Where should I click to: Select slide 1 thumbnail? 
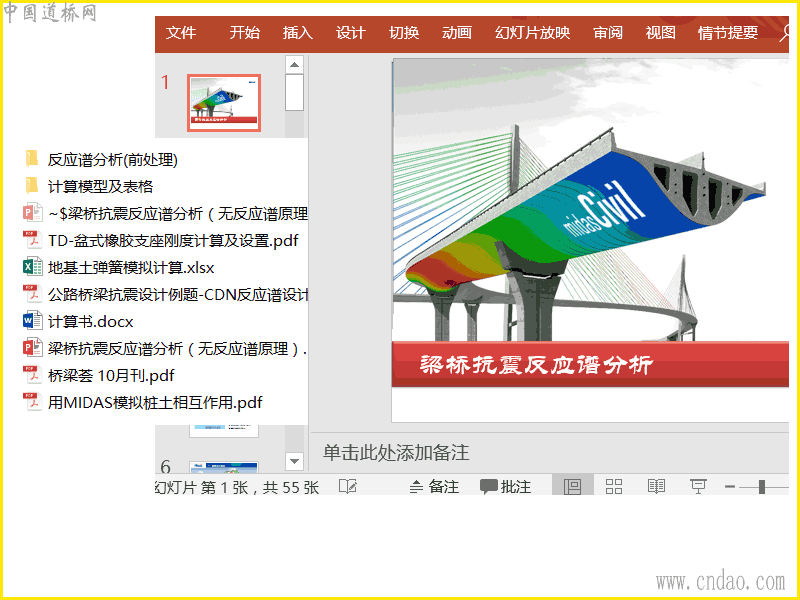(x=224, y=103)
